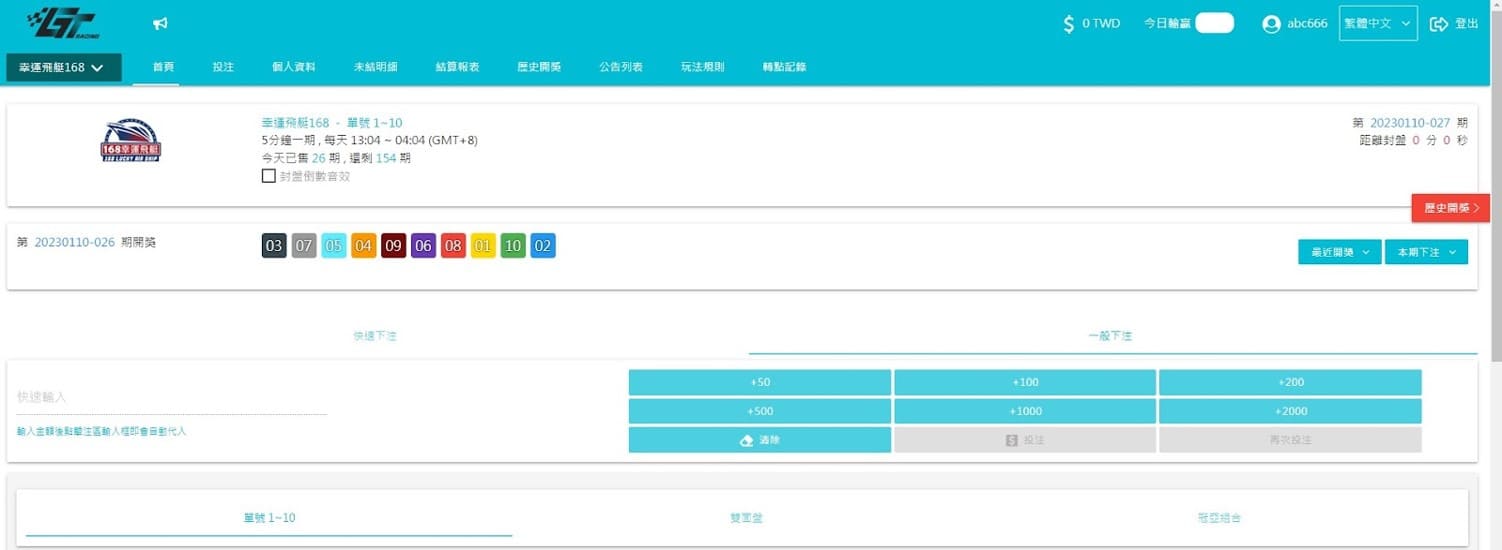Click the dollar balance icon
The width and height of the screenshot is (1502, 550).
click(x=1069, y=23)
